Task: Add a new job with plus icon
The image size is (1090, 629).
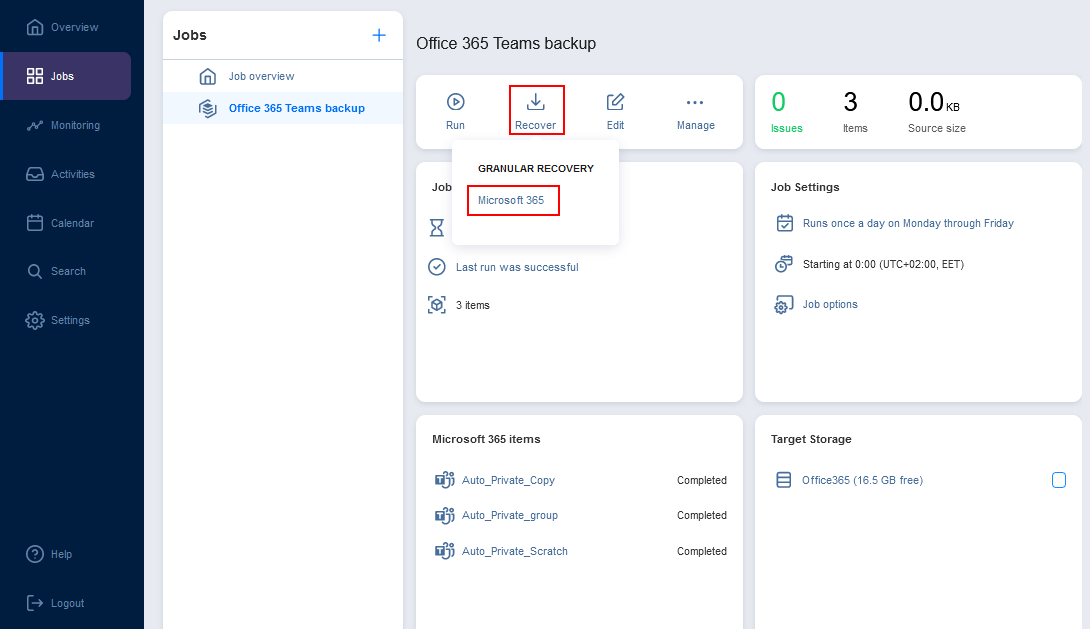Action: pyautogui.click(x=379, y=35)
